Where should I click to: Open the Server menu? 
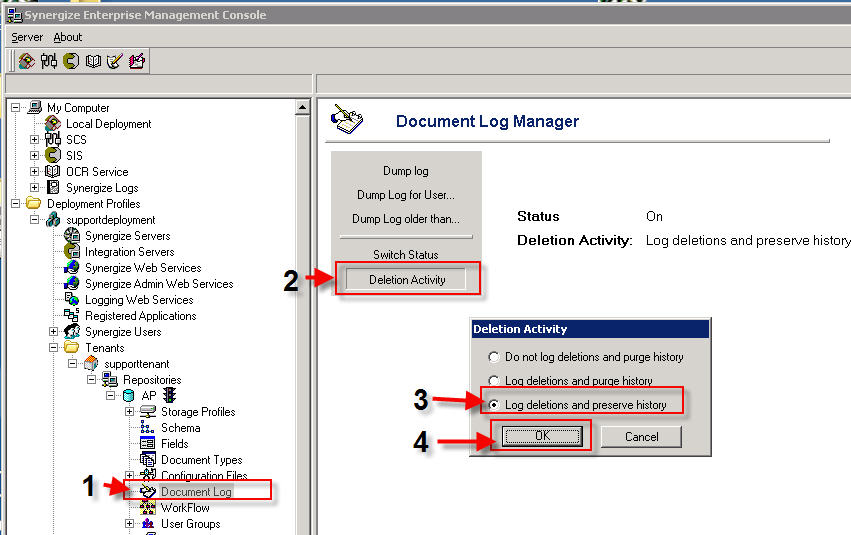(x=27, y=37)
